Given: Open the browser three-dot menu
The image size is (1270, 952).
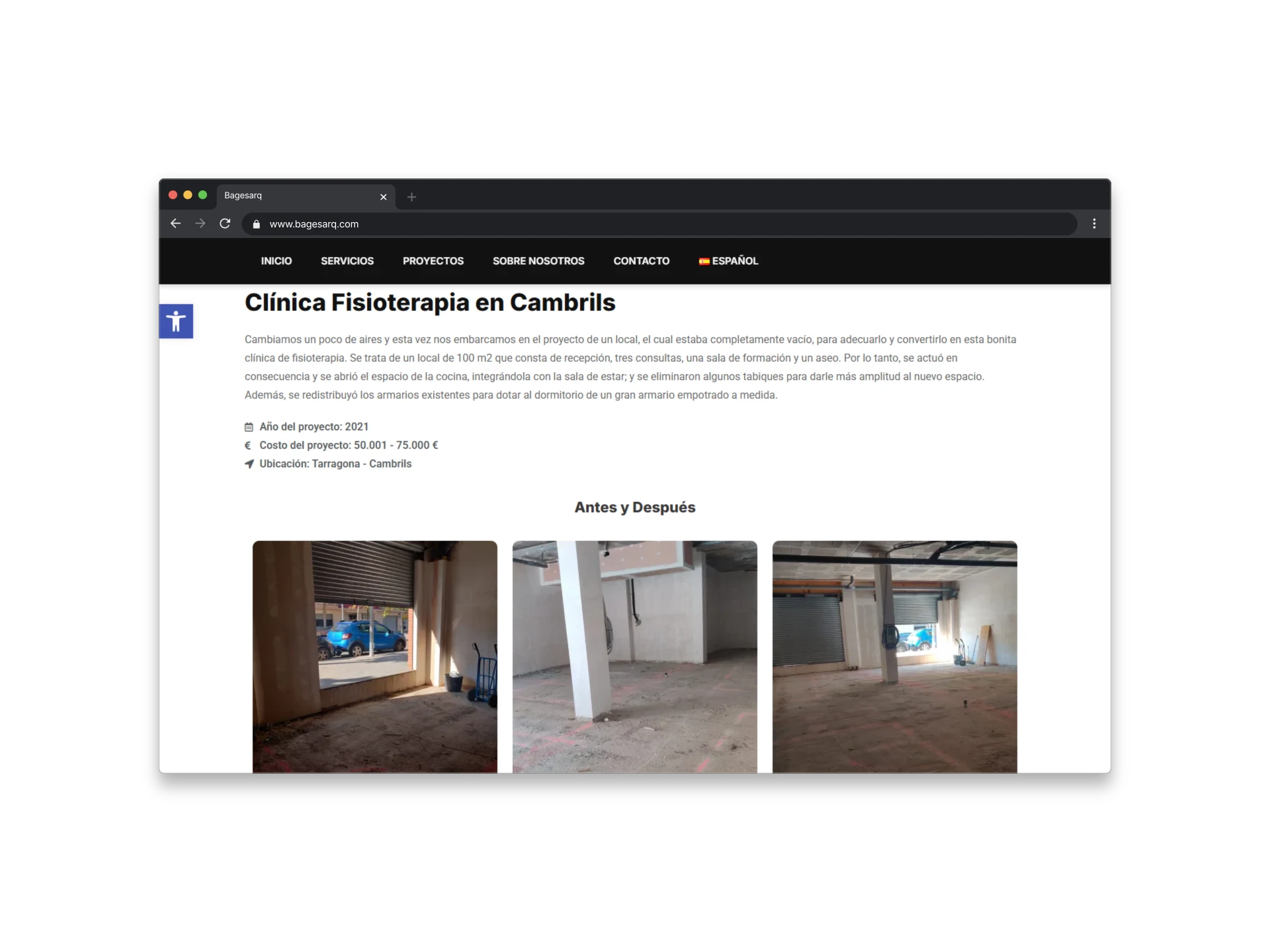Looking at the screenshot, I should click(x=1094, y=223).
